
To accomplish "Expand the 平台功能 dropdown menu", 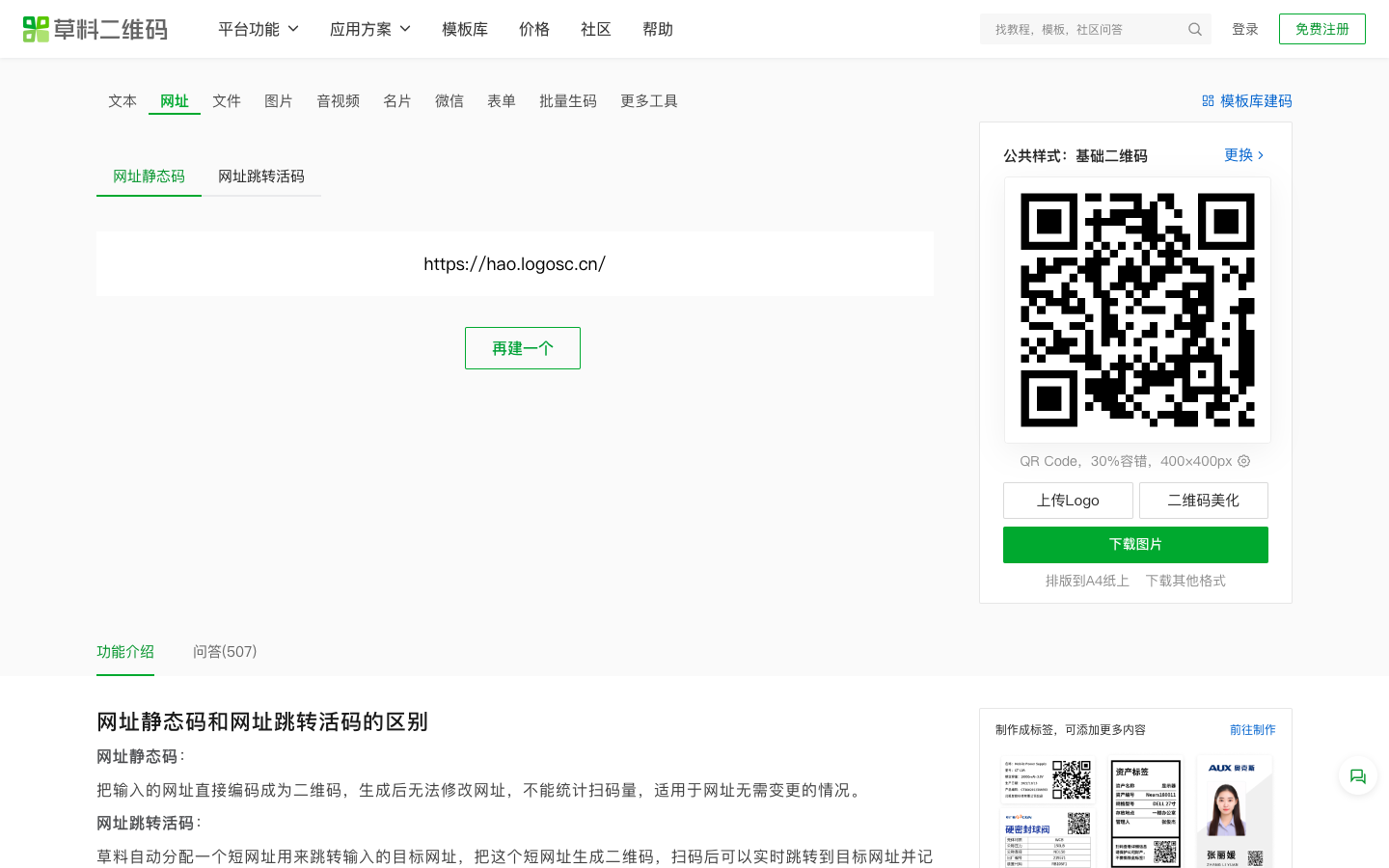I will pyautogui.click(x=258, y=30).
